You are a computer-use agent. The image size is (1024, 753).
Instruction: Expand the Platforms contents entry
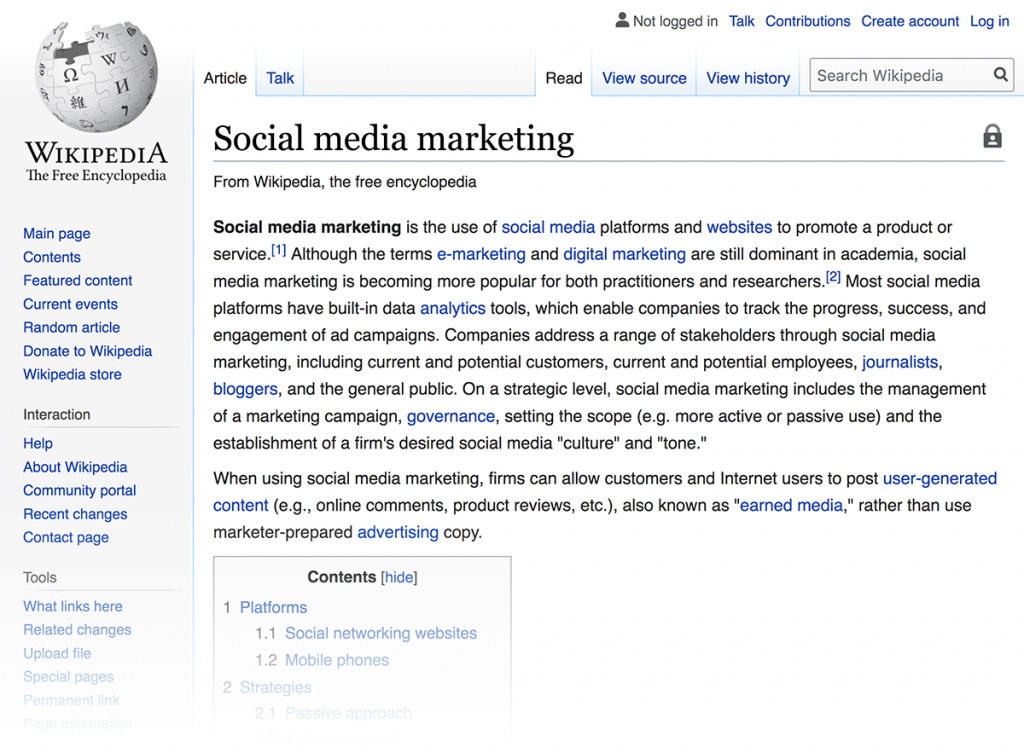pos(273,607)
